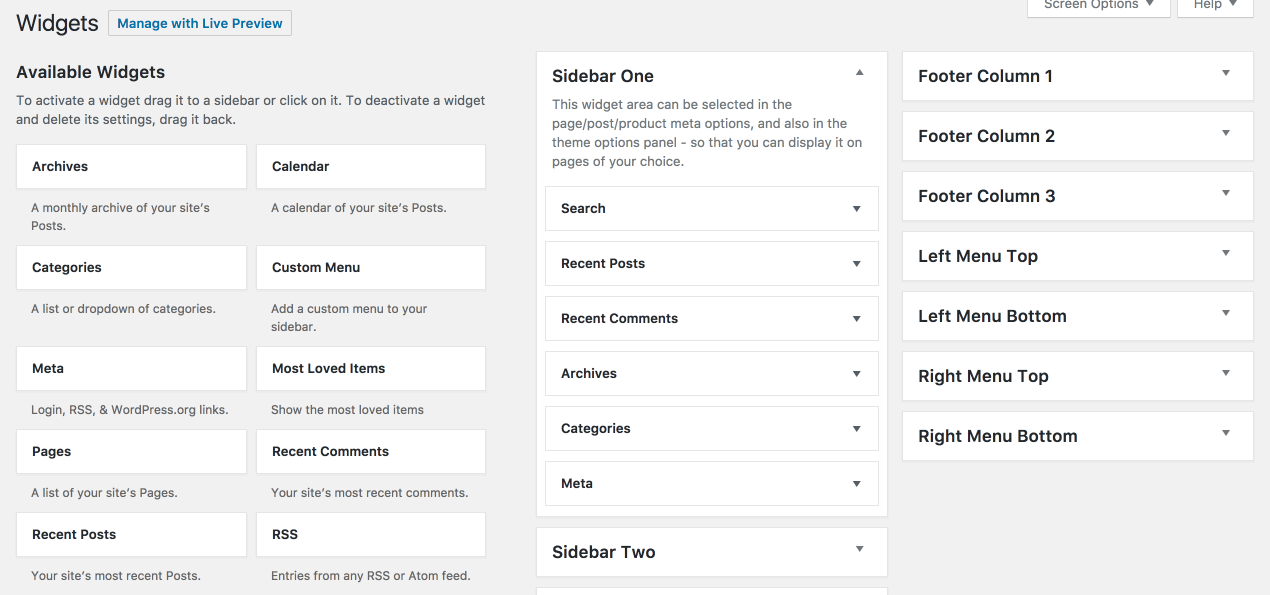Click the Sidebar Two heading text
This screenshot has width=1270, height=595.
pyautogui.click(x=604, y=552)
